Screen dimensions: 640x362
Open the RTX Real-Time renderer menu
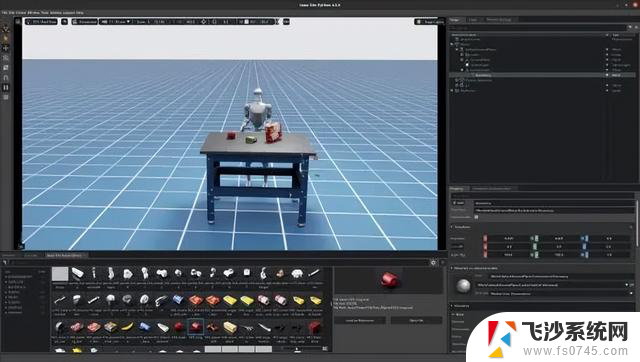tap(41, 22)
